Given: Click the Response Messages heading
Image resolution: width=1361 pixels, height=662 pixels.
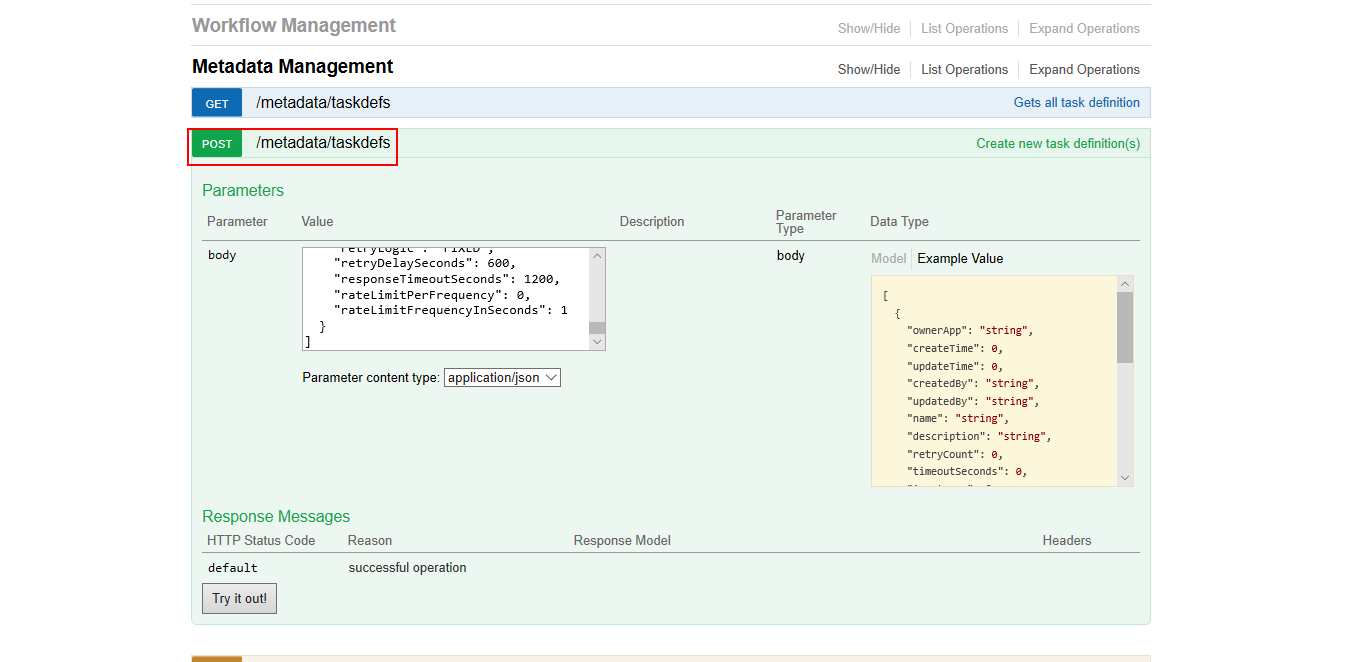Looking at the screenshot, I should (276, 516).
